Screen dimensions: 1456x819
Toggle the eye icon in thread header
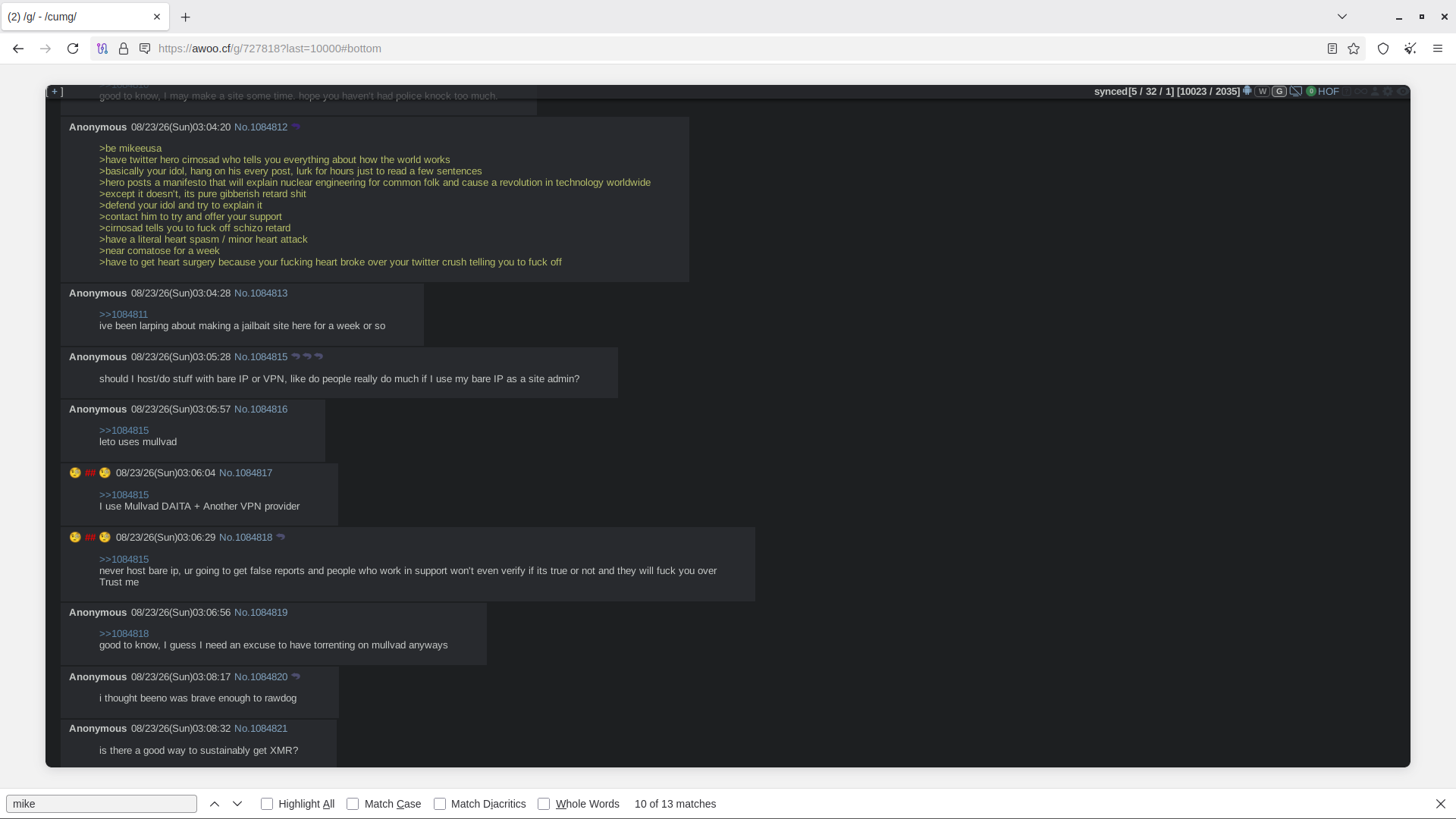pos(1402,91)
